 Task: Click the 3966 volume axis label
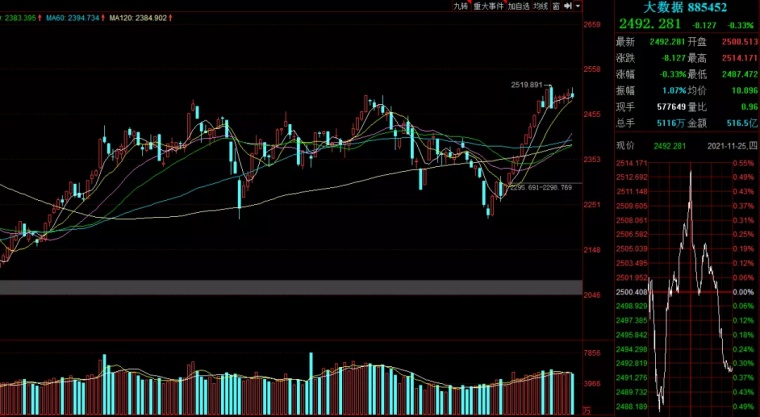(592, 384)
